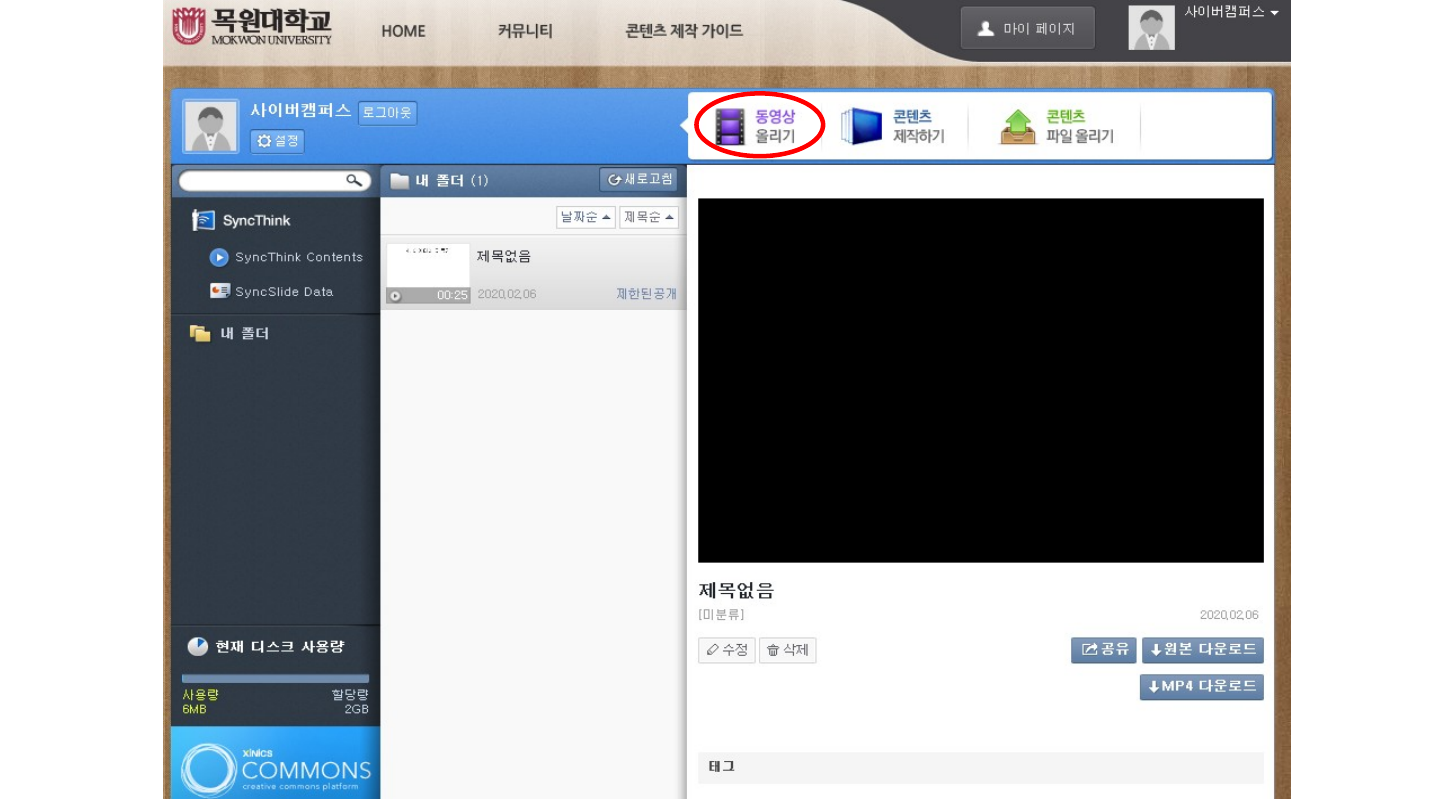Click the 새로고침 refresh button
Image resolution: width=1440 pixels, height=810 pixels.
point(640,180)
